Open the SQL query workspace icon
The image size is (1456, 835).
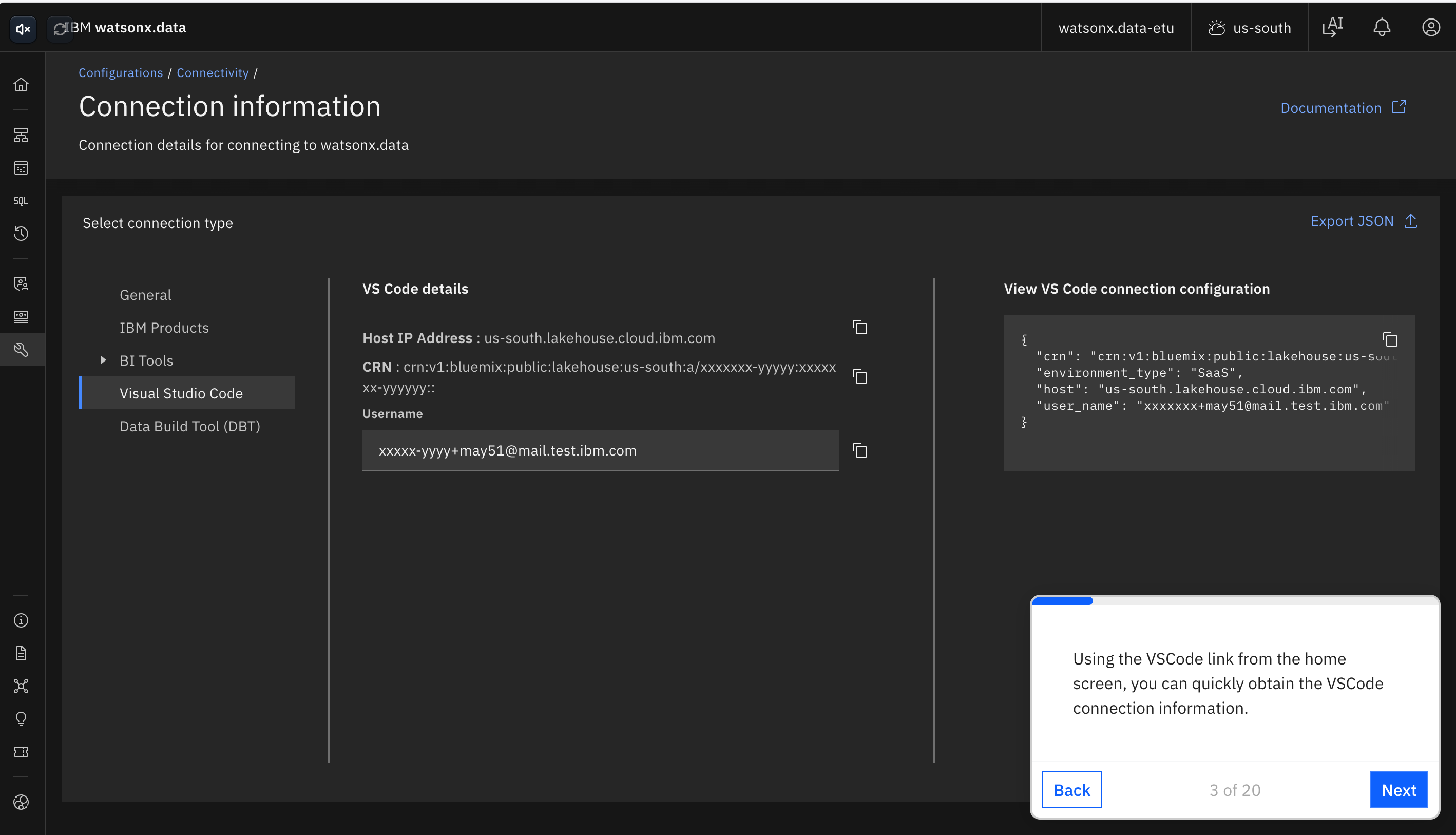click(21, 201)
